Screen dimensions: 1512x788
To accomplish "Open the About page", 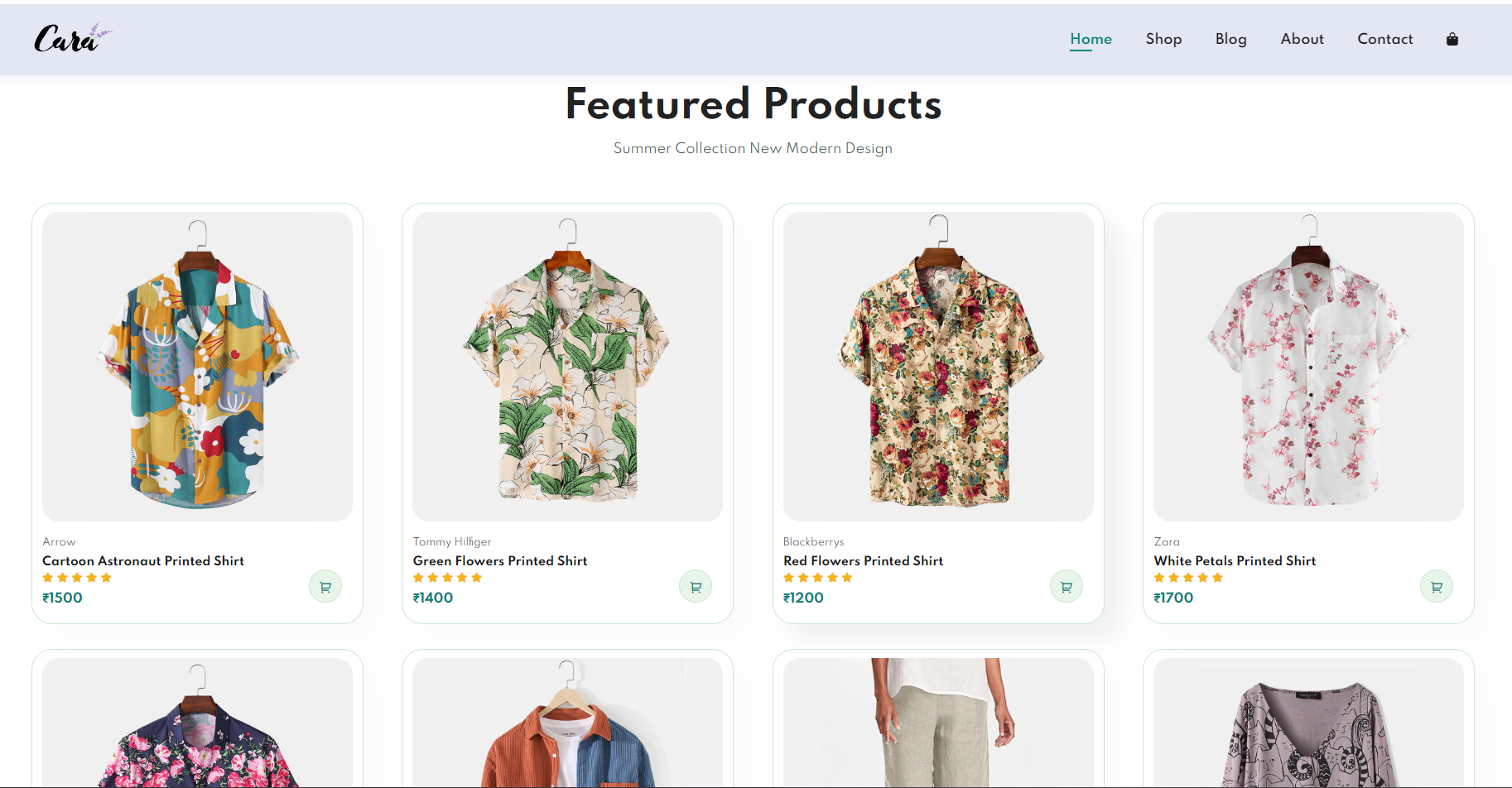I will click(x=1302, y=39).
